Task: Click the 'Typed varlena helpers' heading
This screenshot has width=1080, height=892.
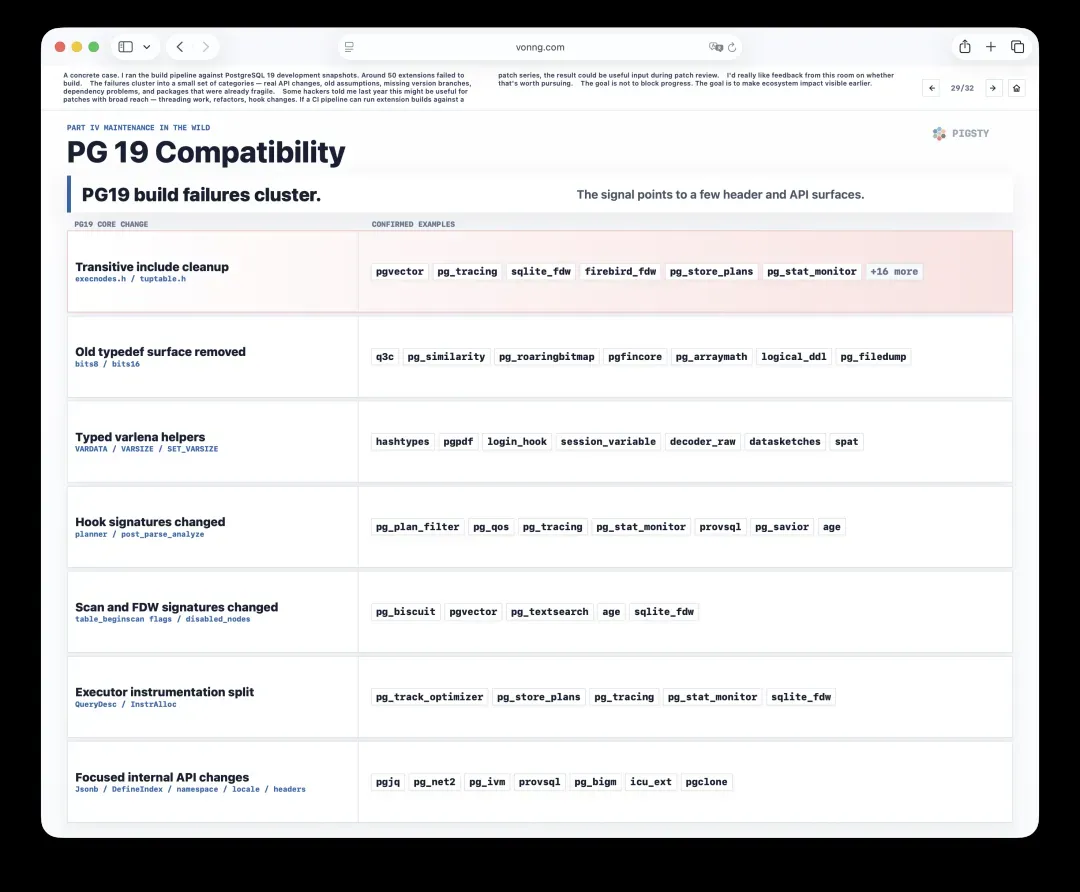Action: tap(140, 437)
